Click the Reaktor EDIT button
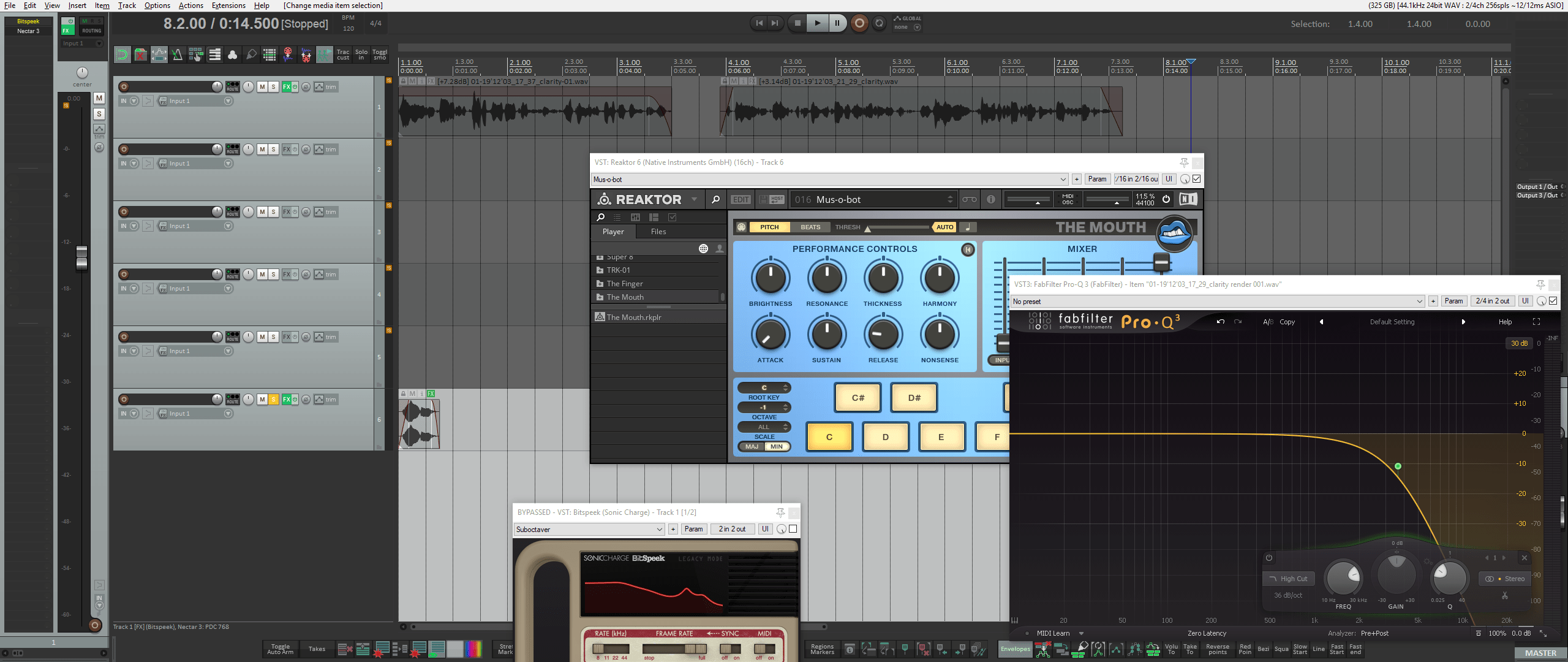The height and width of the screenshot is (662, 1568). tap(741, 199)
